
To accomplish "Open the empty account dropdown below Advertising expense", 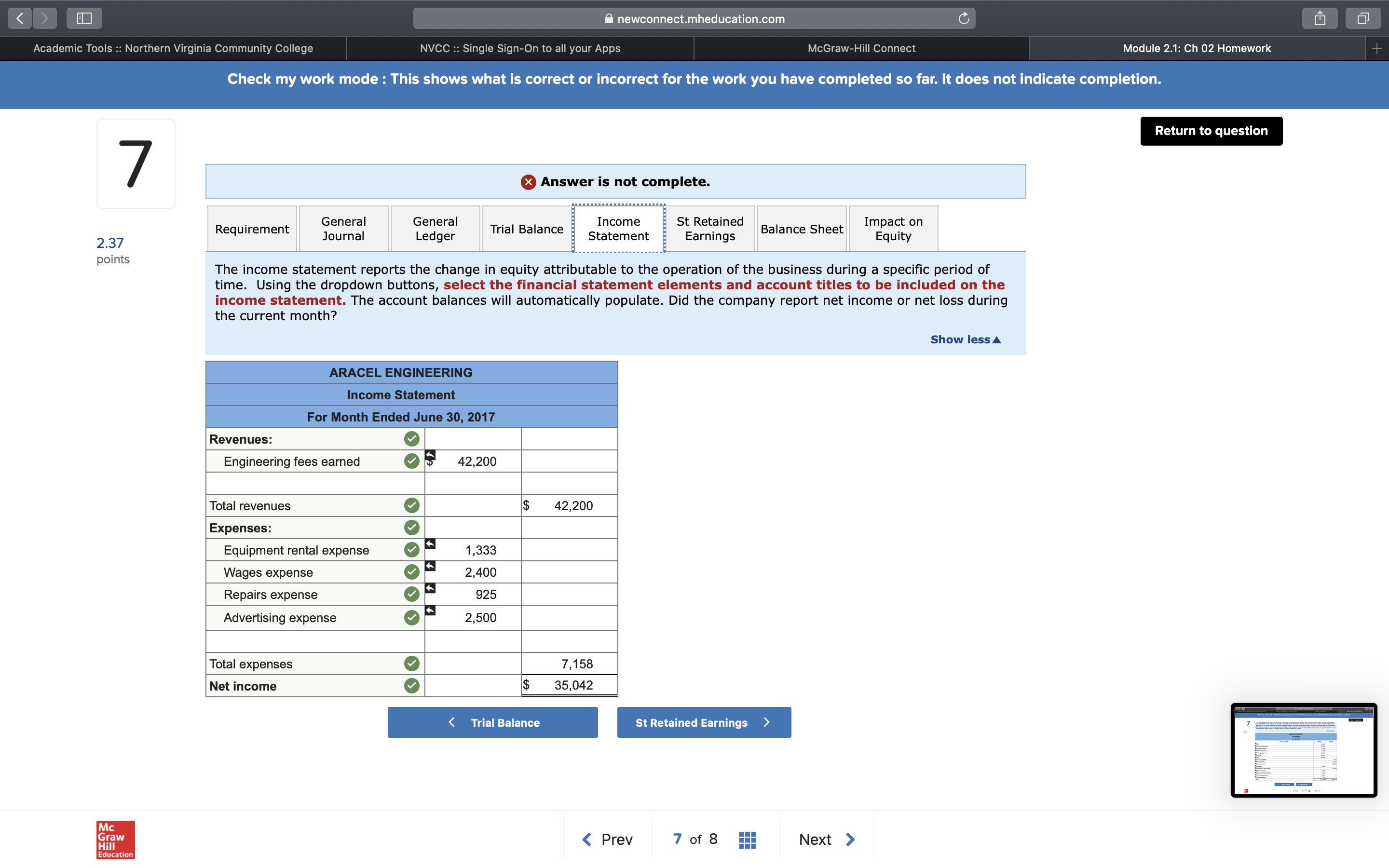I will tap(314, 641).
